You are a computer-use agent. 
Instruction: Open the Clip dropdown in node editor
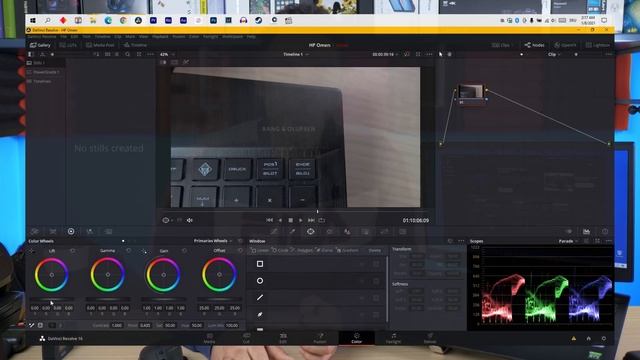coord(554,54)
